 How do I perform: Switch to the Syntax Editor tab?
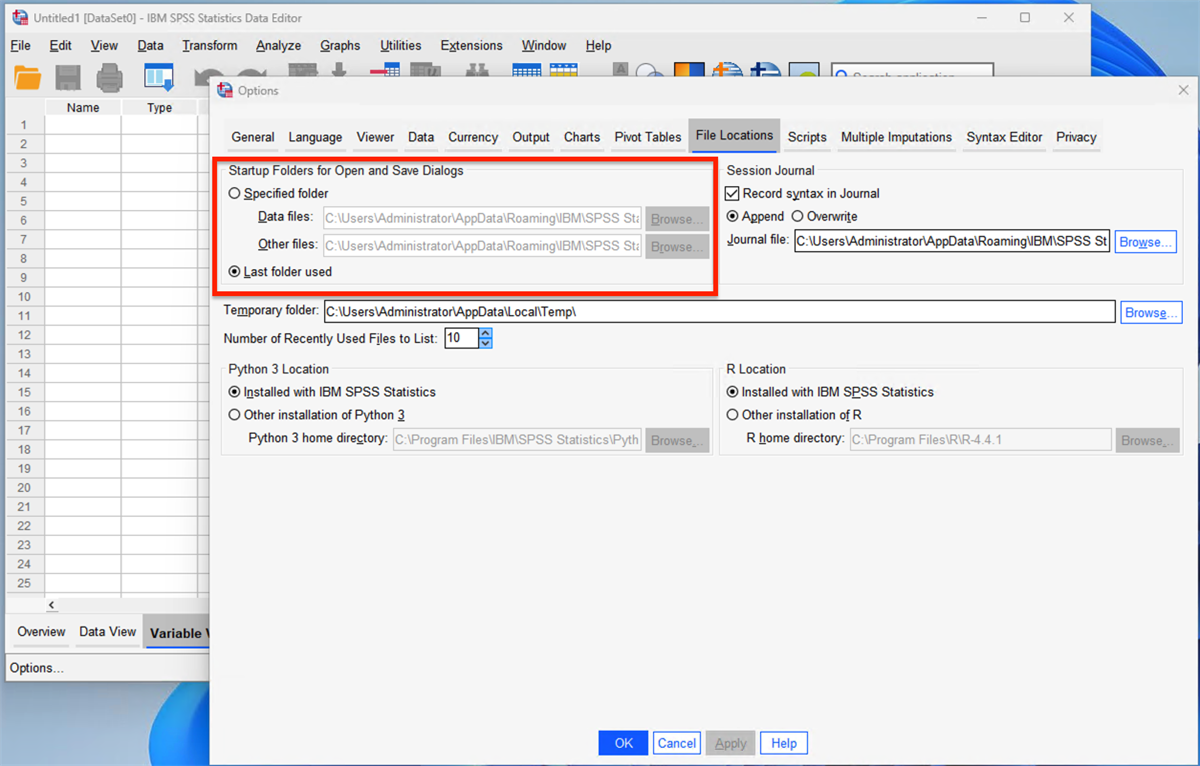pyautogui.click(x=1004, y=137)
